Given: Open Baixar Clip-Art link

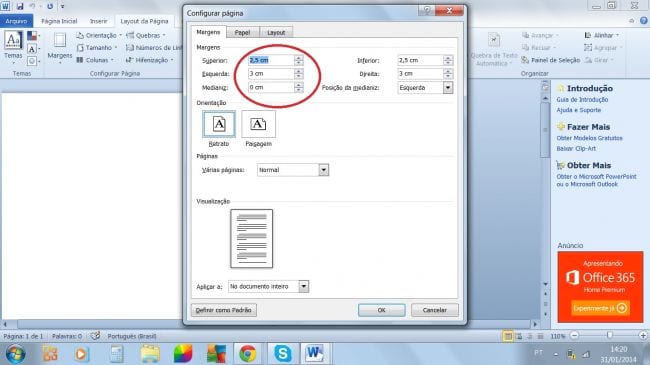Looking at the screenshot, I should click(x=576, y=148).
